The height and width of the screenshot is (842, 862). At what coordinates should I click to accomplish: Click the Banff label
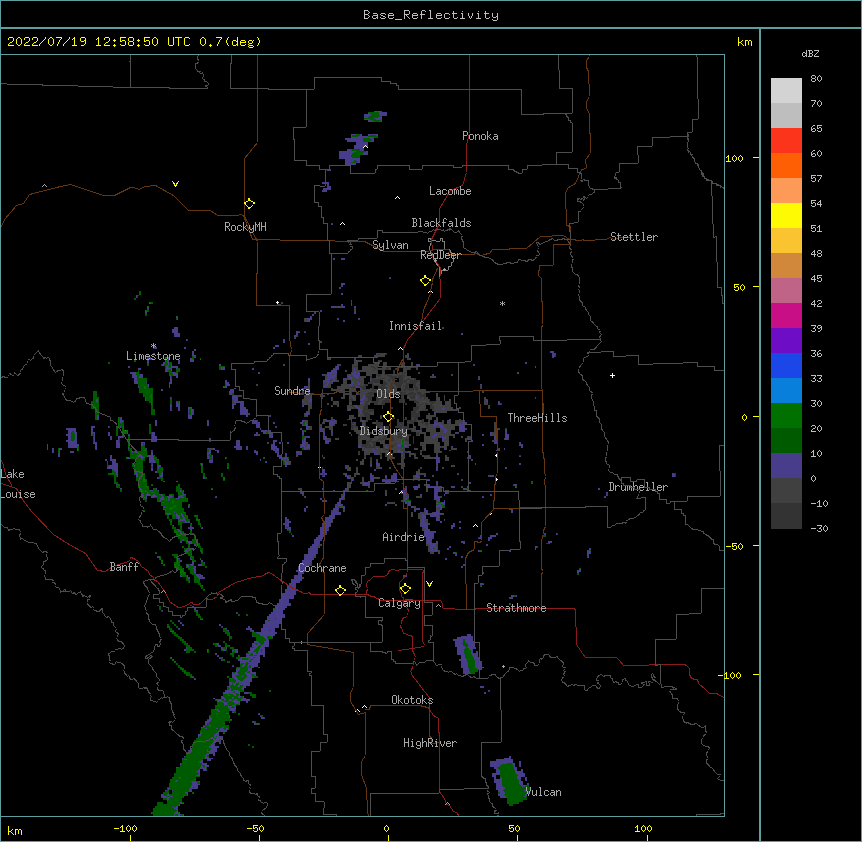click(124, 567)
